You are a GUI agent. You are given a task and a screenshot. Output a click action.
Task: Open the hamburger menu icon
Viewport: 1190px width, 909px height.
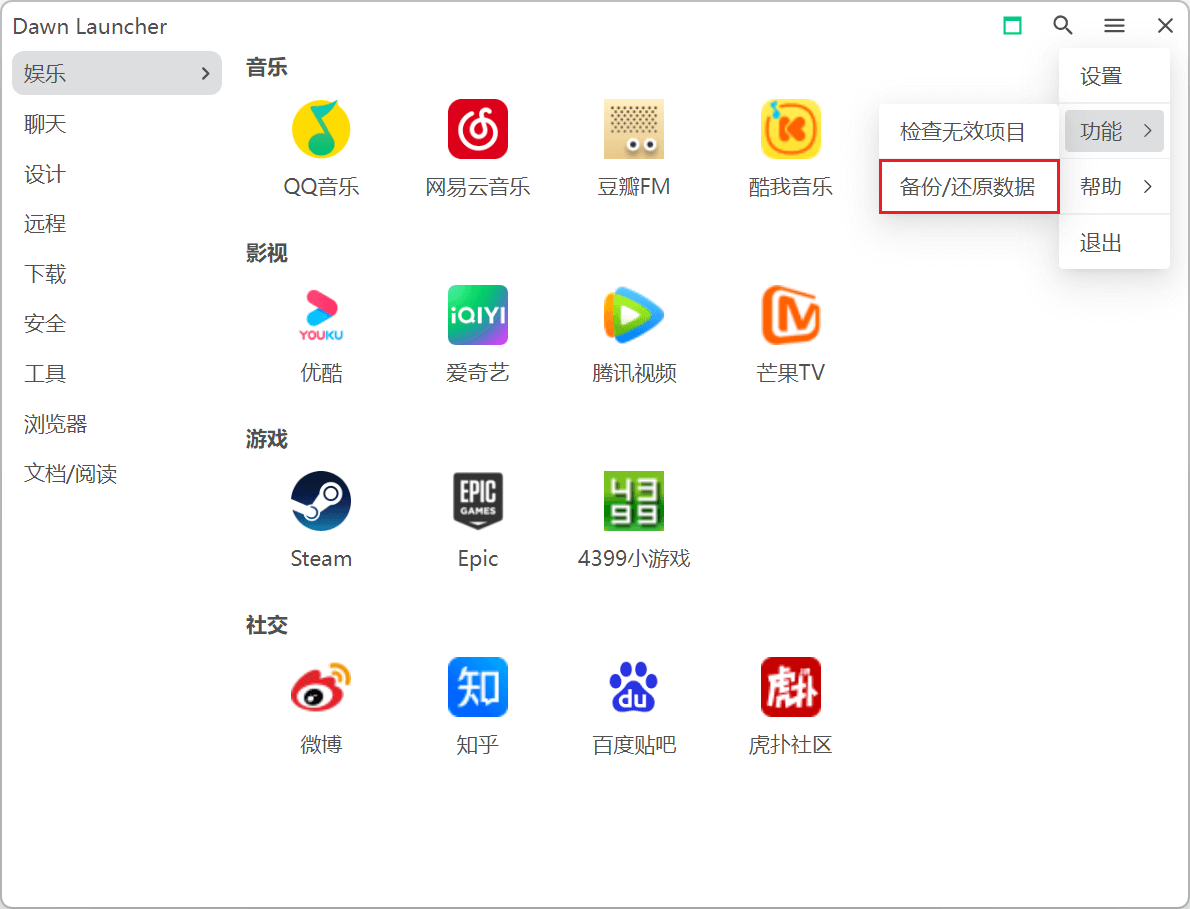(1114, 26)
